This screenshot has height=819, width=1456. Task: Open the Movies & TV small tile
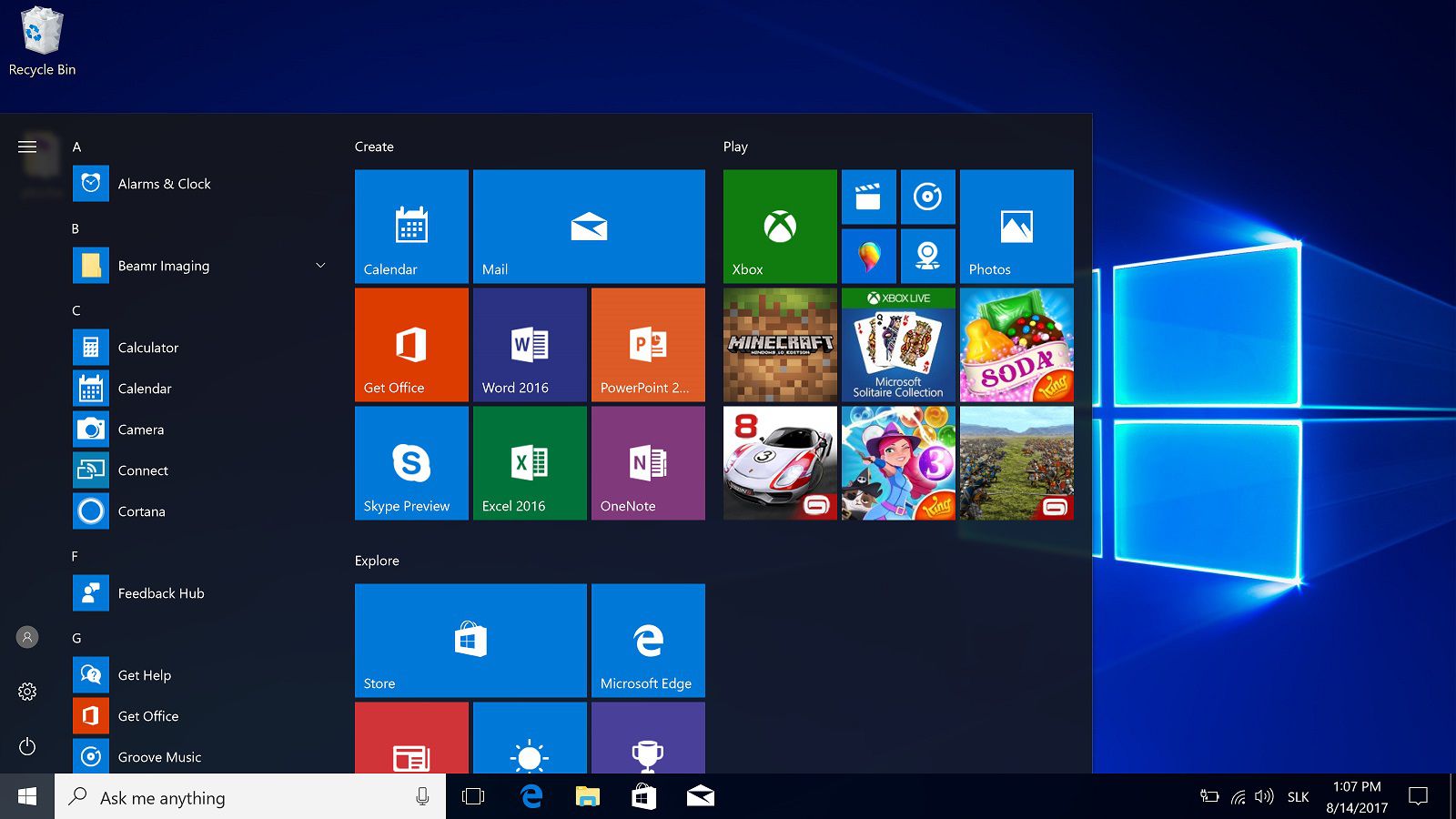click(x=869, y=197)
